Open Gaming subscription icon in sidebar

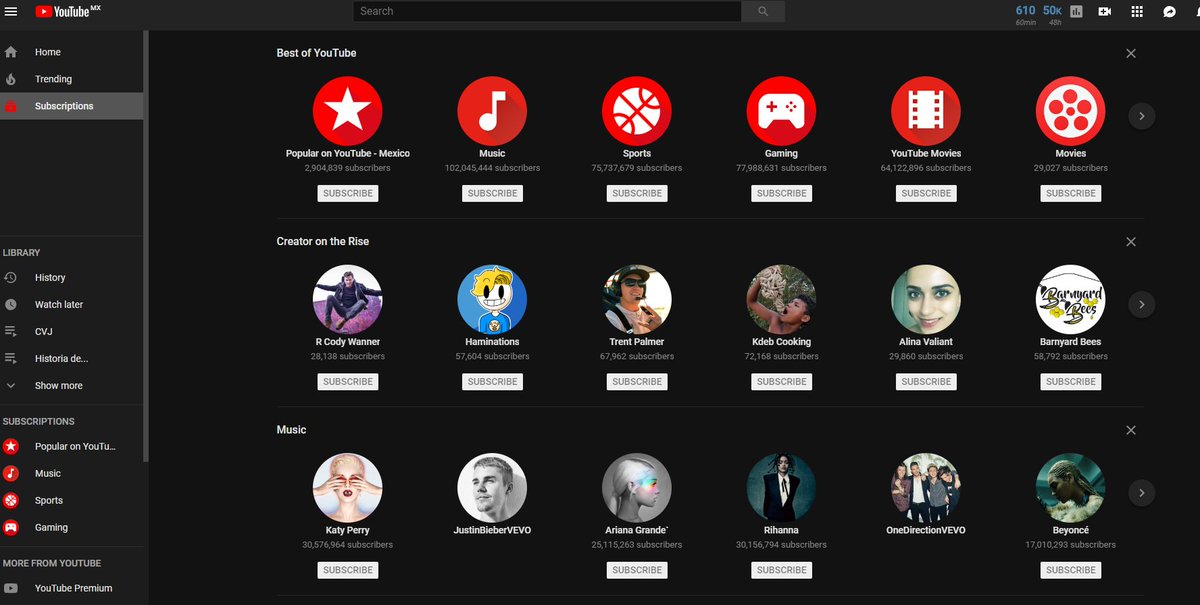coord(11,527)
